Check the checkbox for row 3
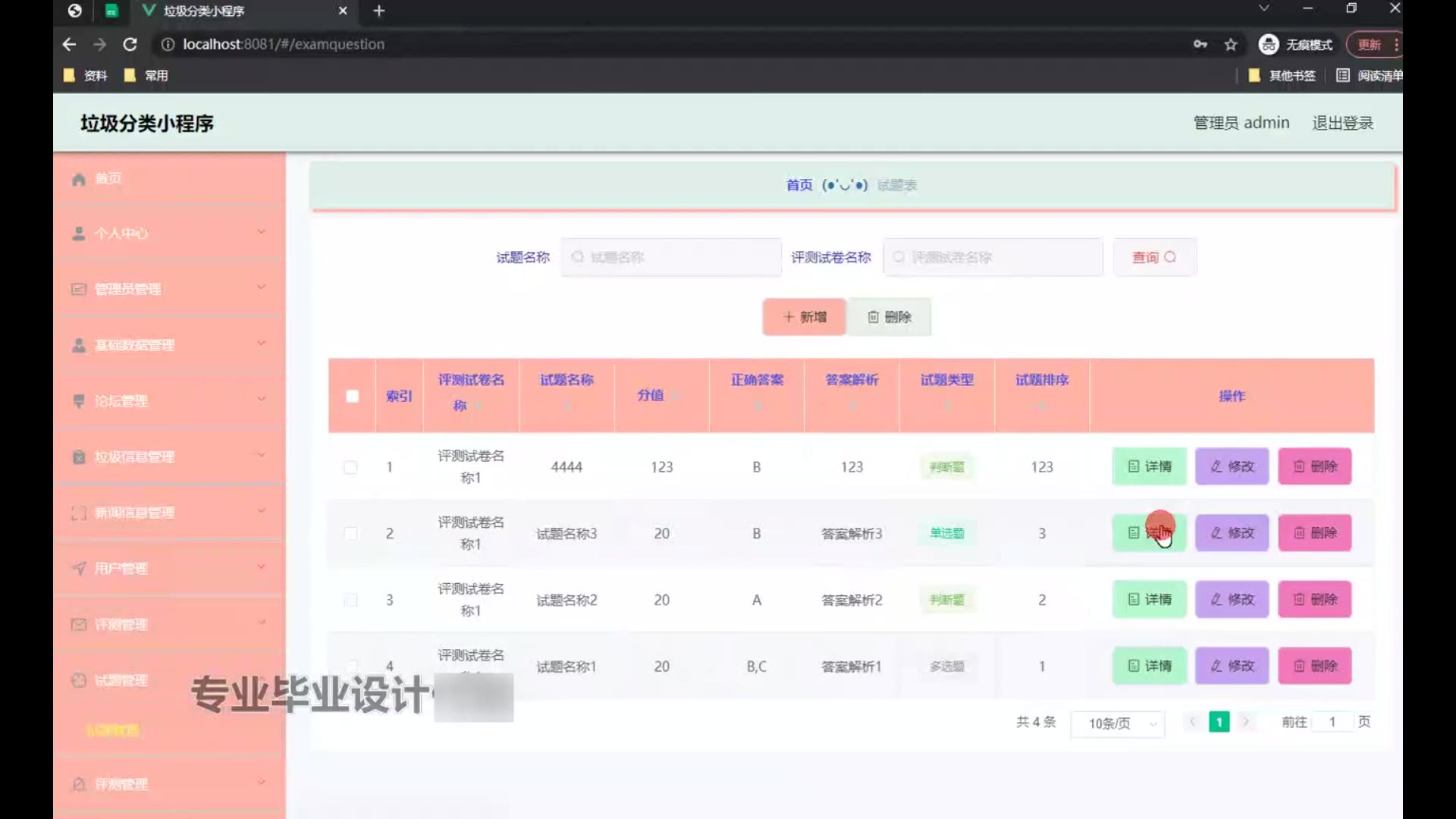 point(350,600)
